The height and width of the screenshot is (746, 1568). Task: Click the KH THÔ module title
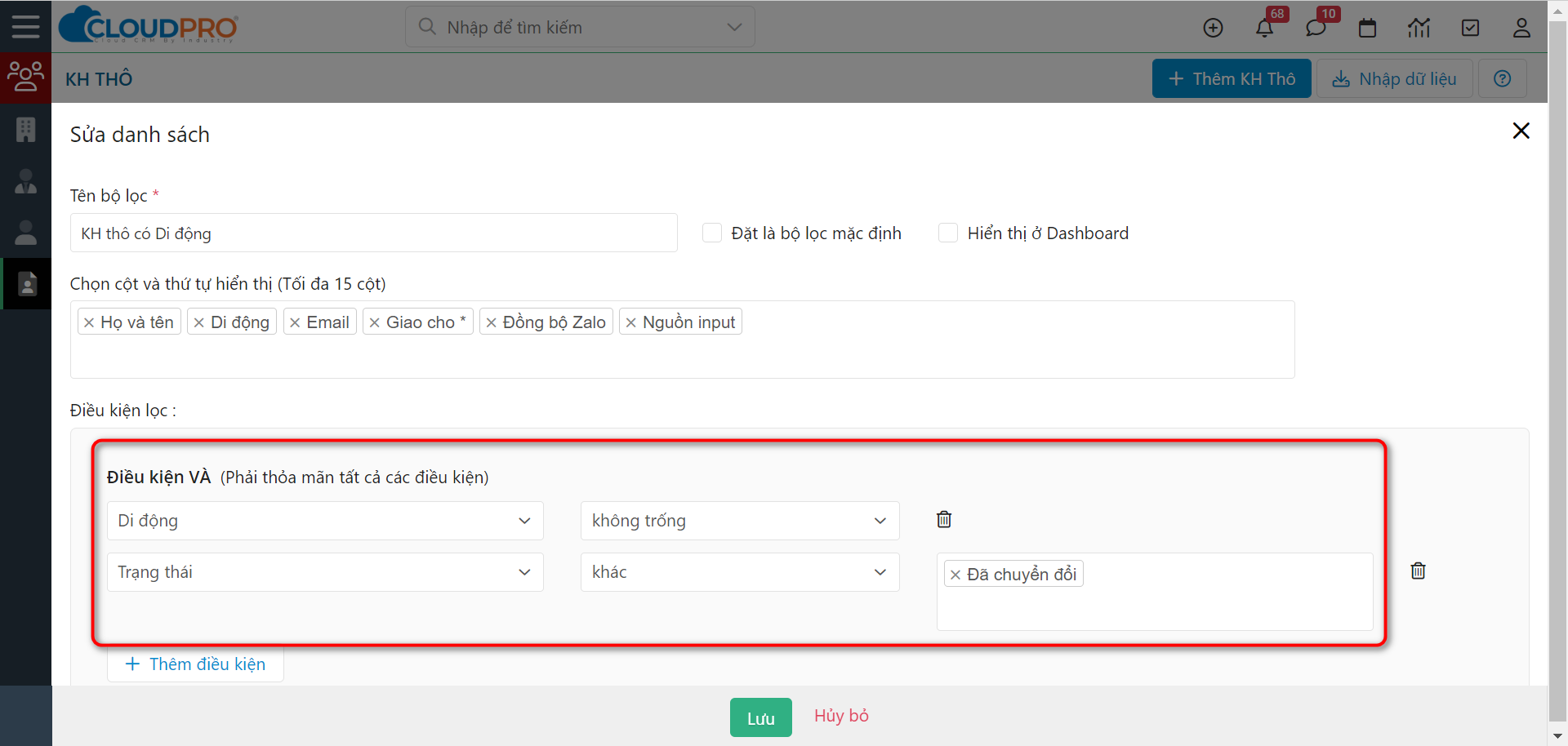99,79
